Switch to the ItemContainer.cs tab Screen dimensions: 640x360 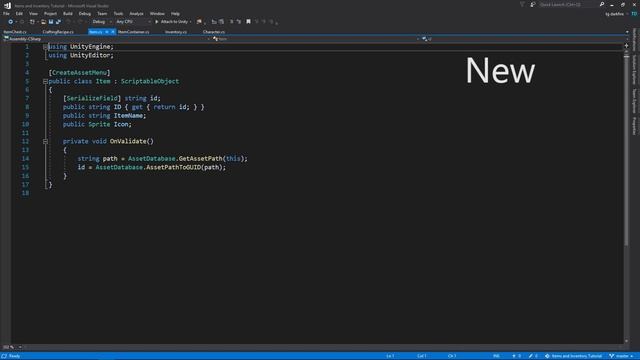click(x=133, y=32)
